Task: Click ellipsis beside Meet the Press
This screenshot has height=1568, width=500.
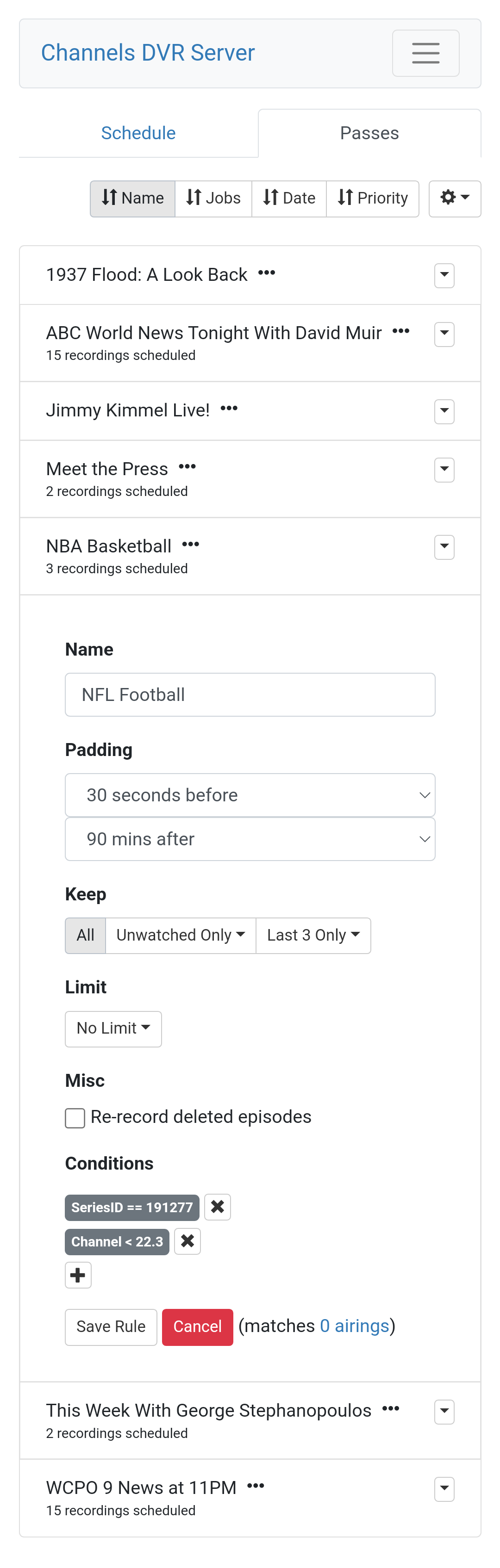Action: [187, 467]
